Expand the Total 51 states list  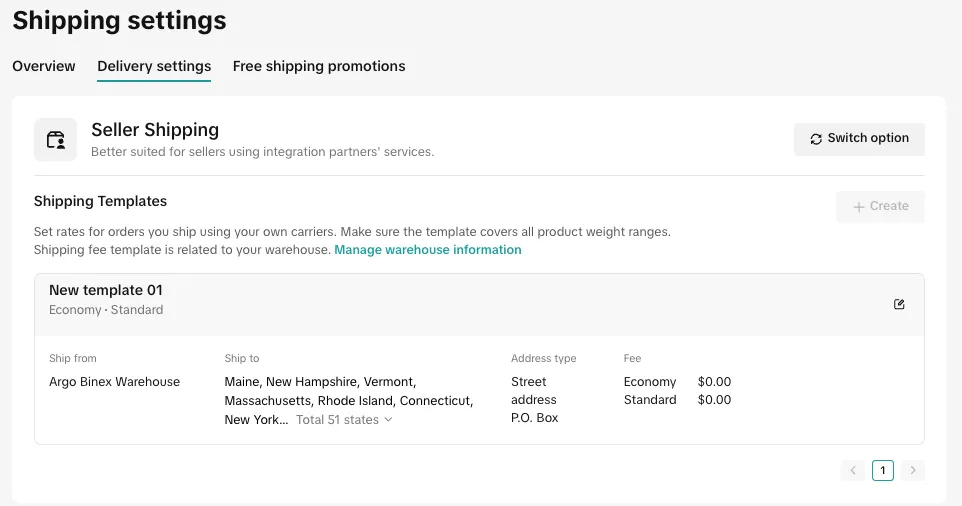click(344, 420)
